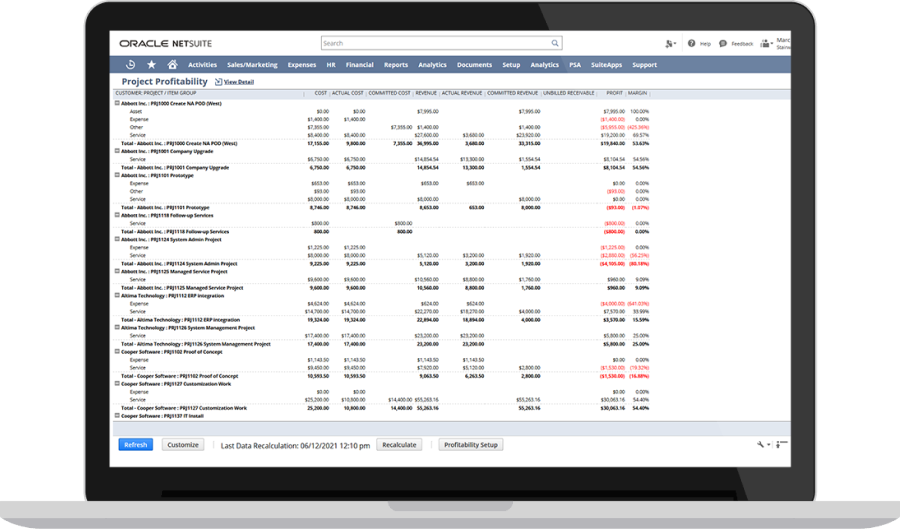Open the Setup menu
The width and height of the screenshot is (900, 529).
[x=511, y=65]
